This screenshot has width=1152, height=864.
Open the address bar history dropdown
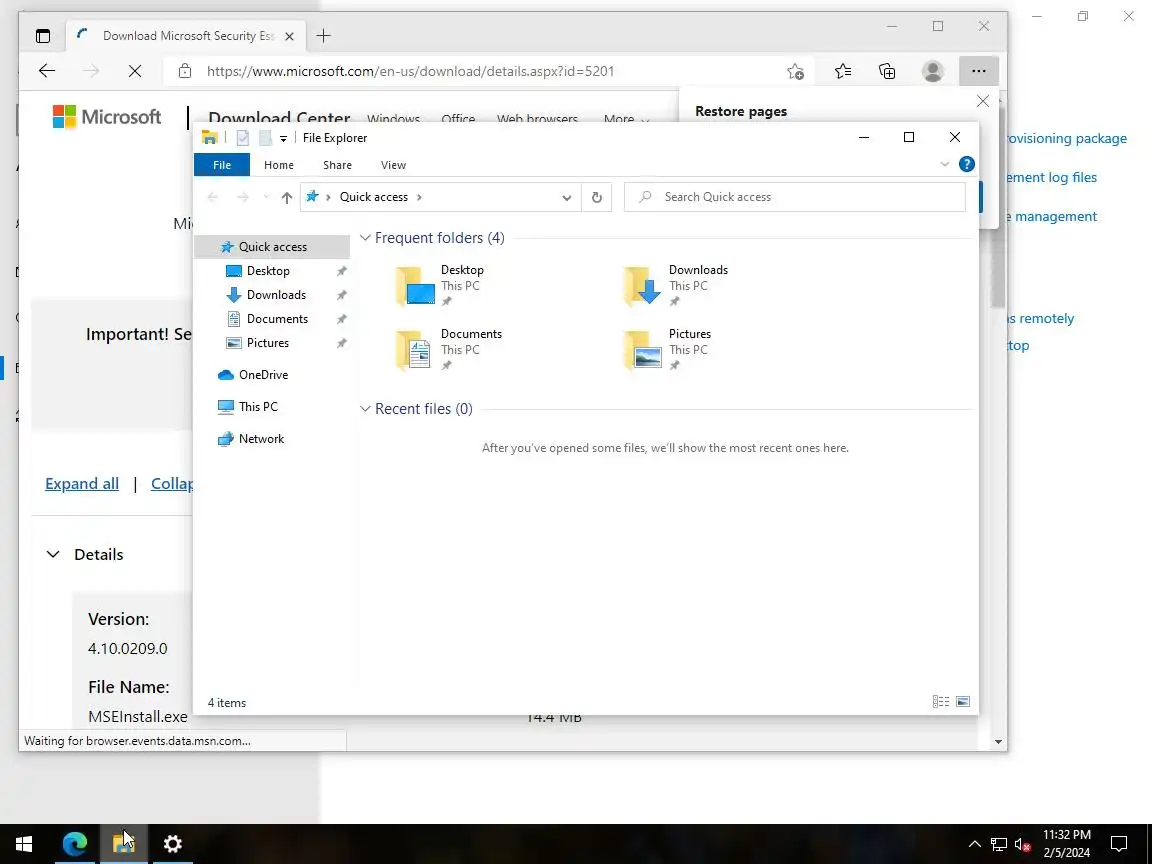[x=566, y=198]
